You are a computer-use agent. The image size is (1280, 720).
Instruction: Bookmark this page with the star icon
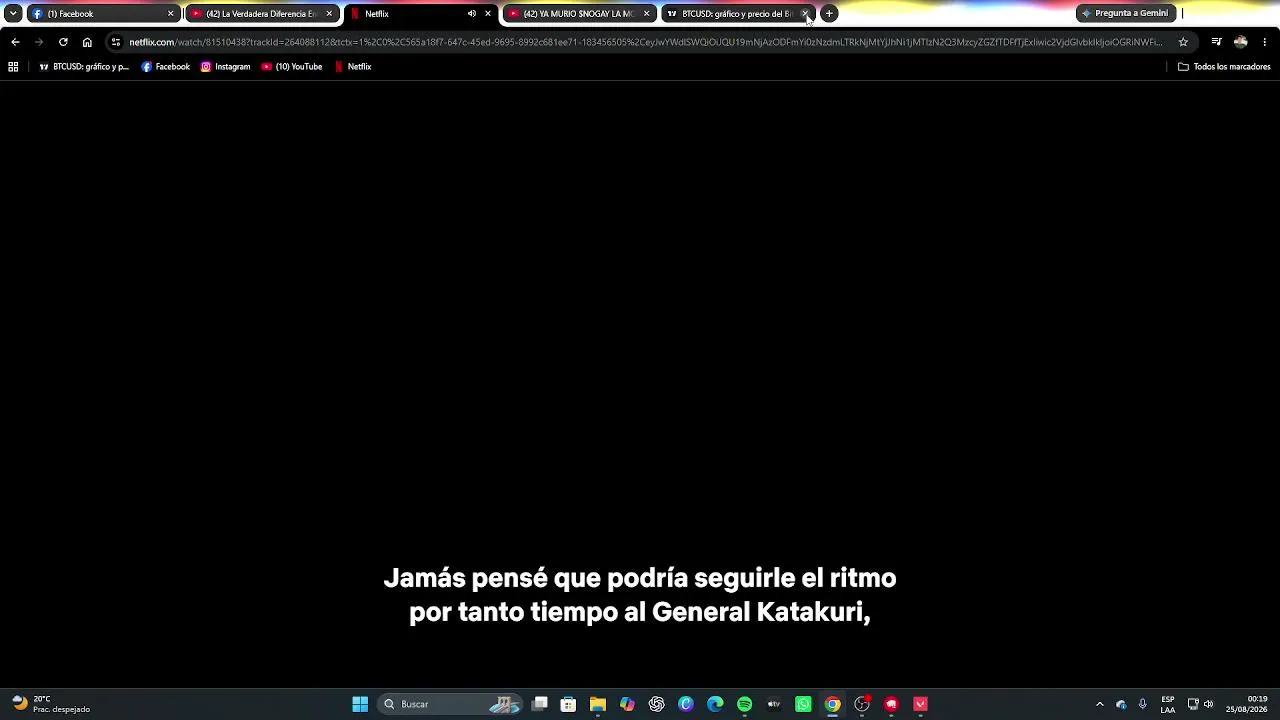click(x=1183, y=42)
